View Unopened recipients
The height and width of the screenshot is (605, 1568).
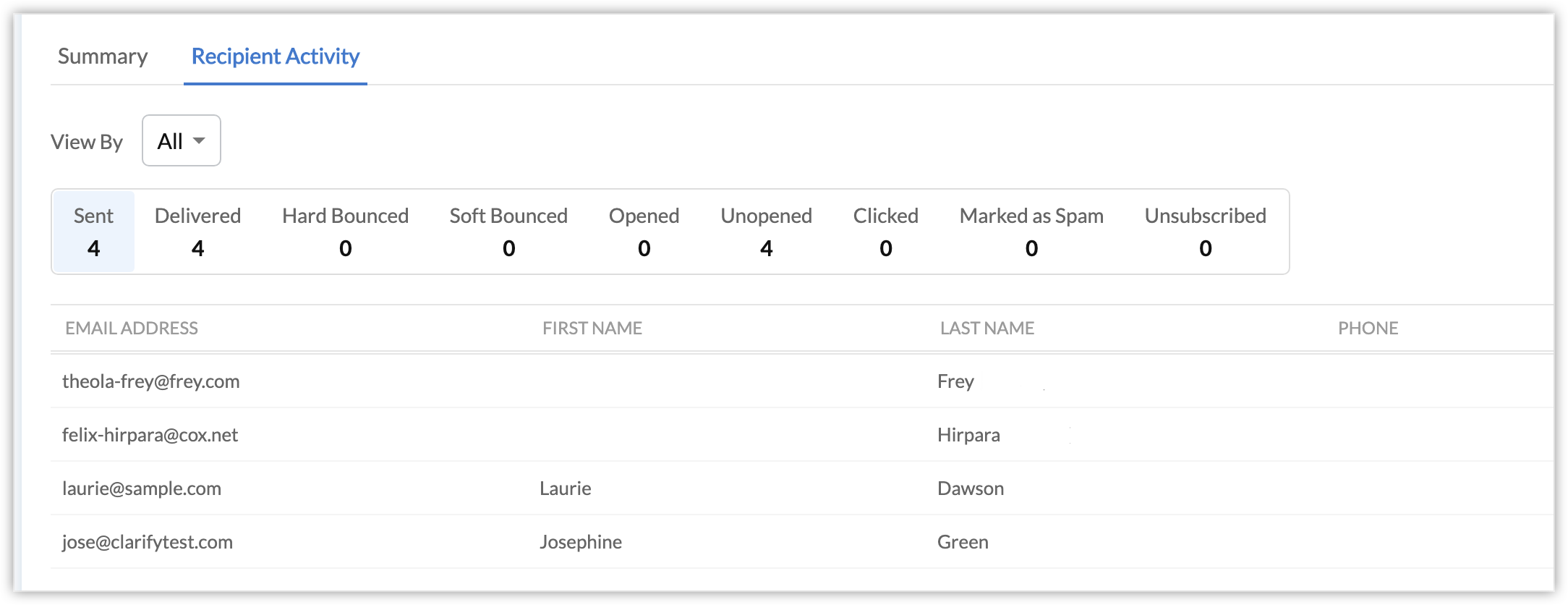tap(766, 232)
